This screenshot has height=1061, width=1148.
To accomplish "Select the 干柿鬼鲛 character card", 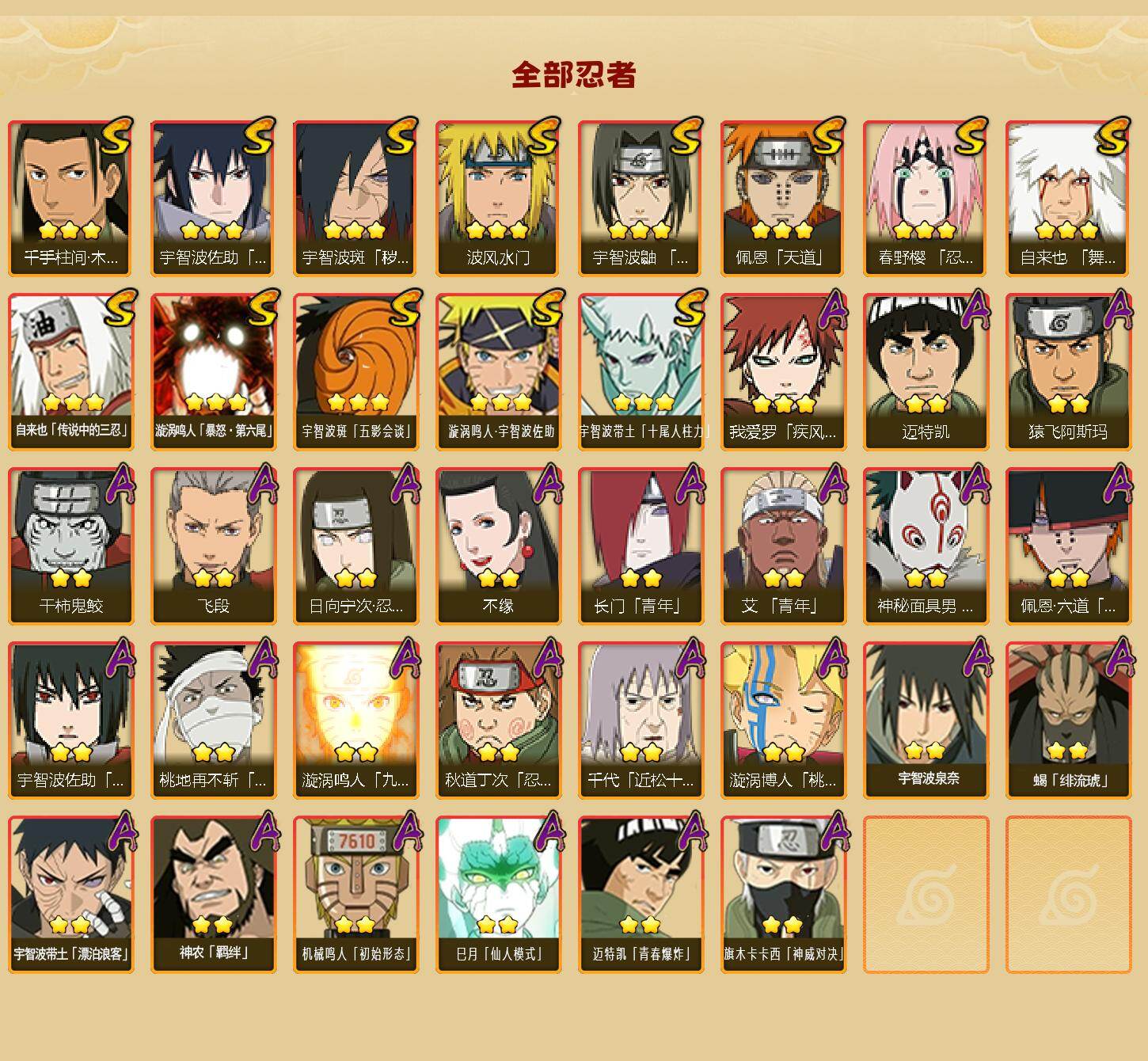I will [70, 546].
